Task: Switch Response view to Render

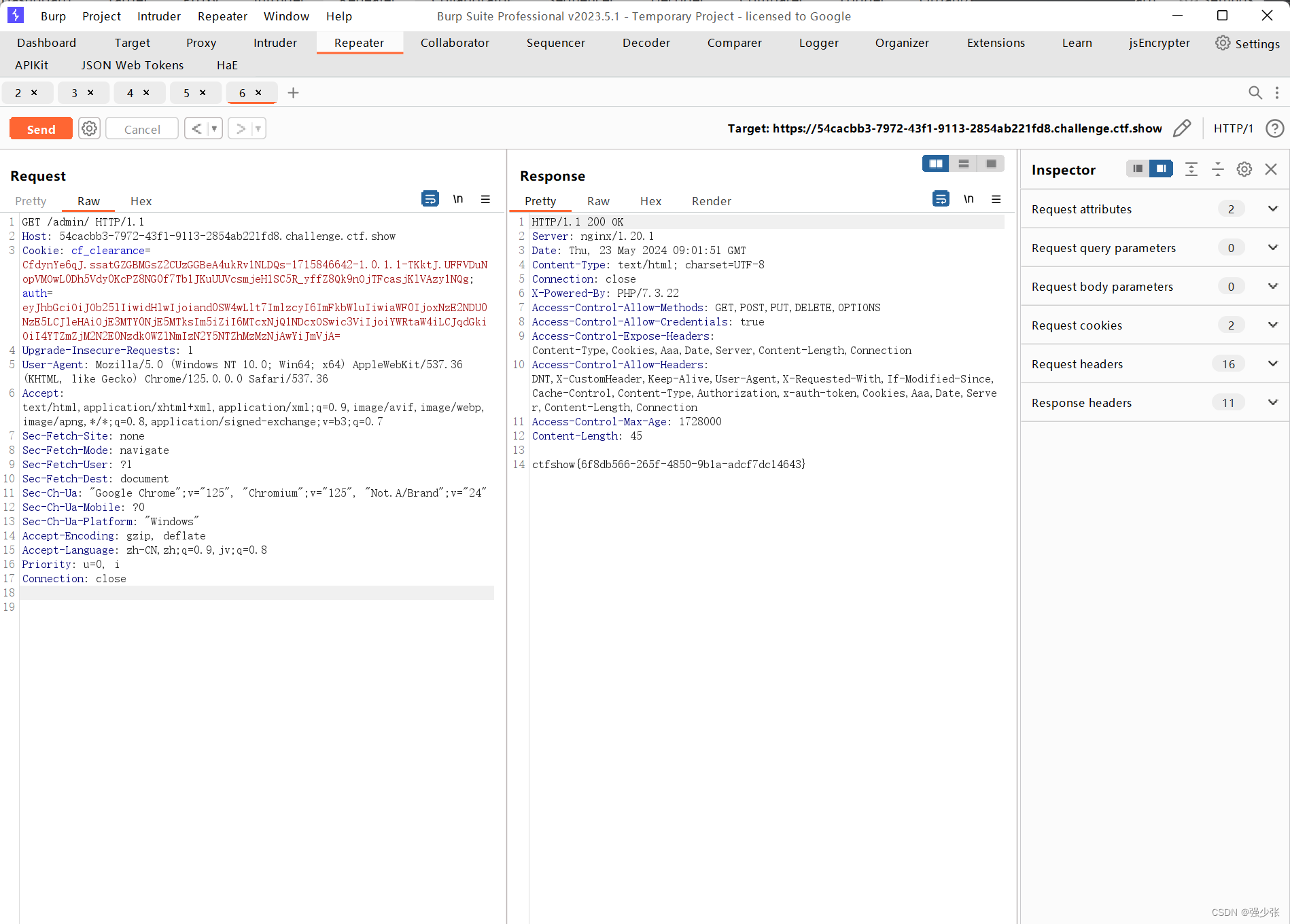Action: tap(712, 201)
